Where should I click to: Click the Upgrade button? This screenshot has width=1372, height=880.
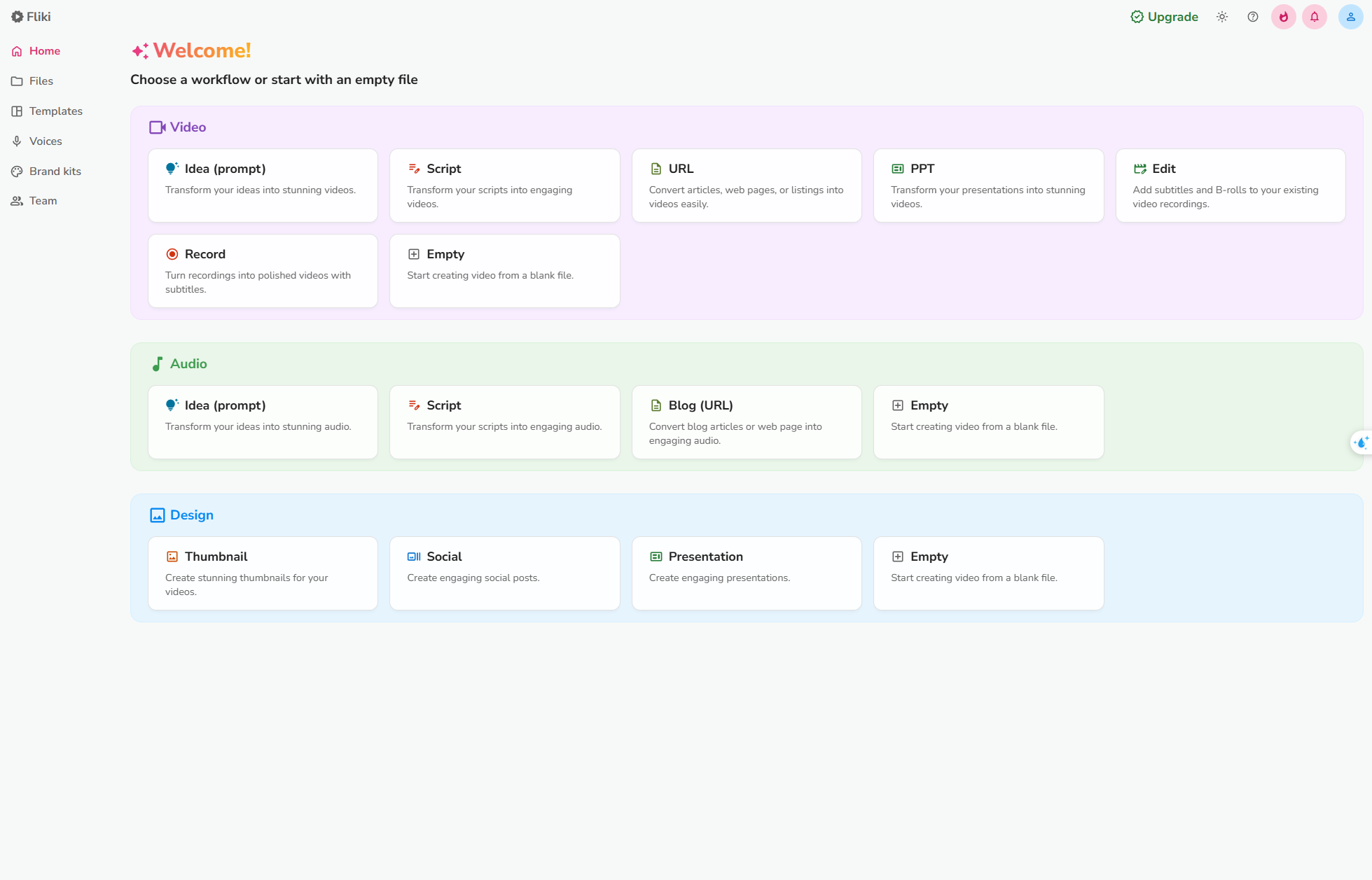click(x=1164, y=17)
